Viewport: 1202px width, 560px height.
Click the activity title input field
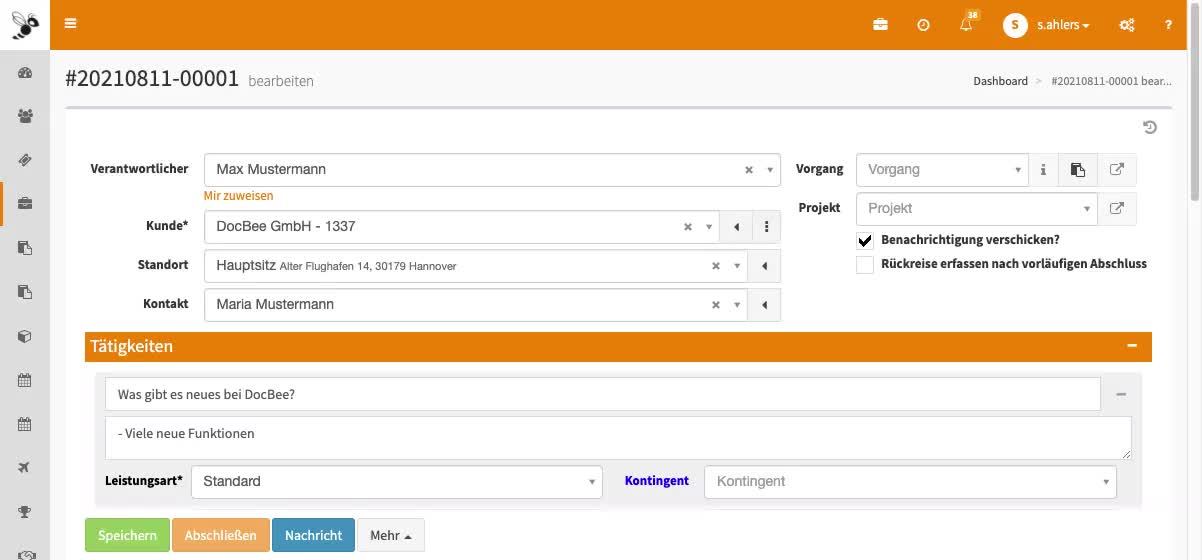click(x=602, y=394)
